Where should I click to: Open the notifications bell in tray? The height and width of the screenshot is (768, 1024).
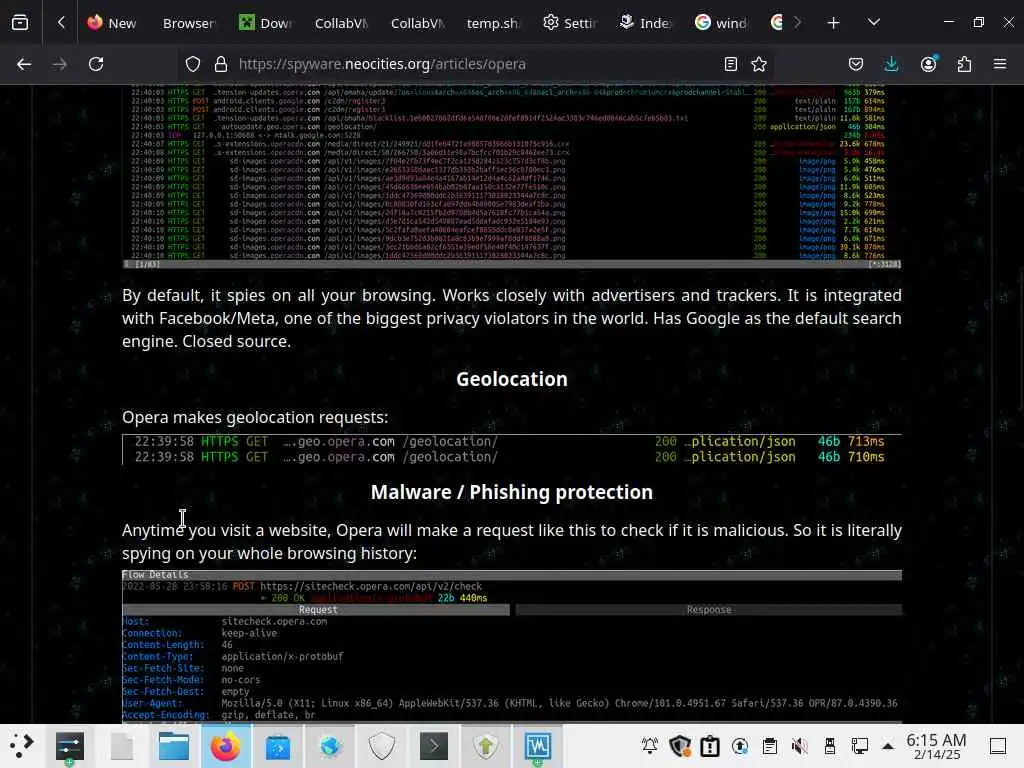650,746
